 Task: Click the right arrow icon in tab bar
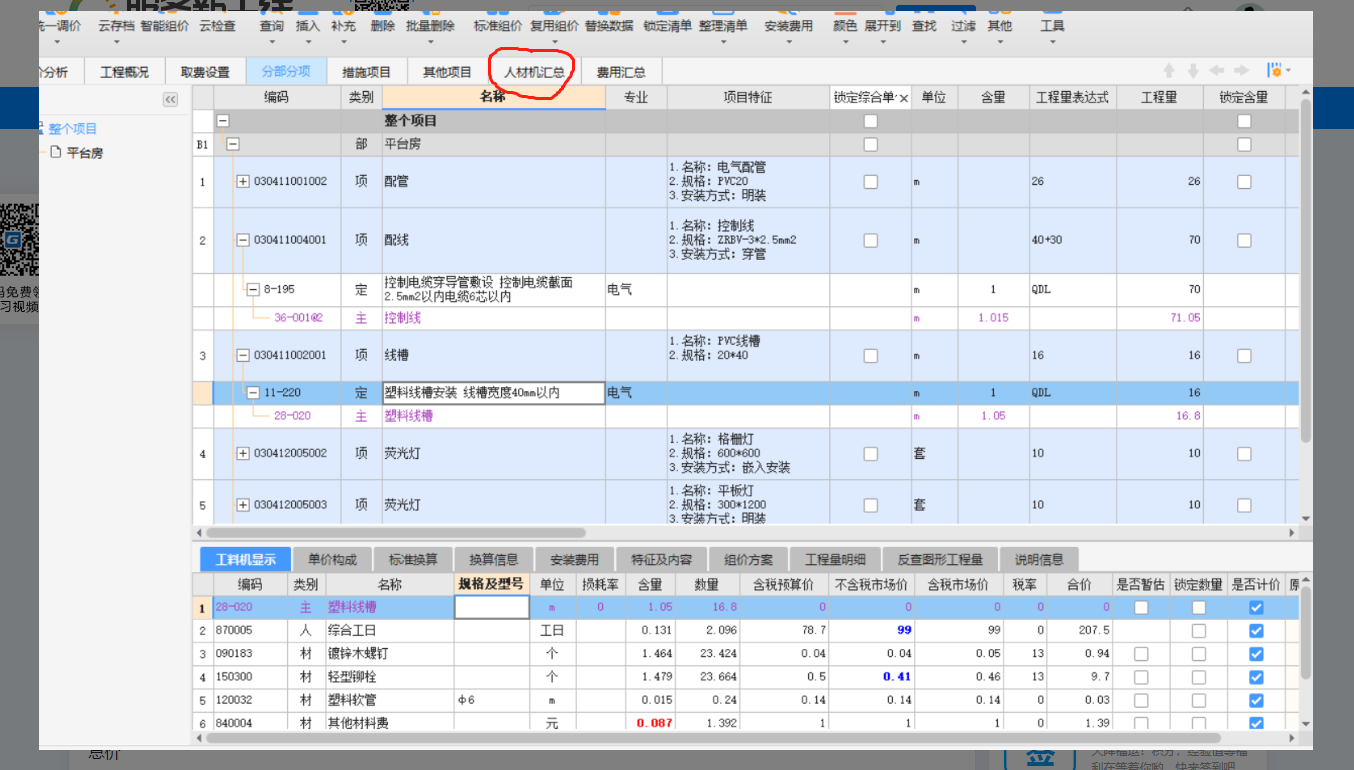1241,71
